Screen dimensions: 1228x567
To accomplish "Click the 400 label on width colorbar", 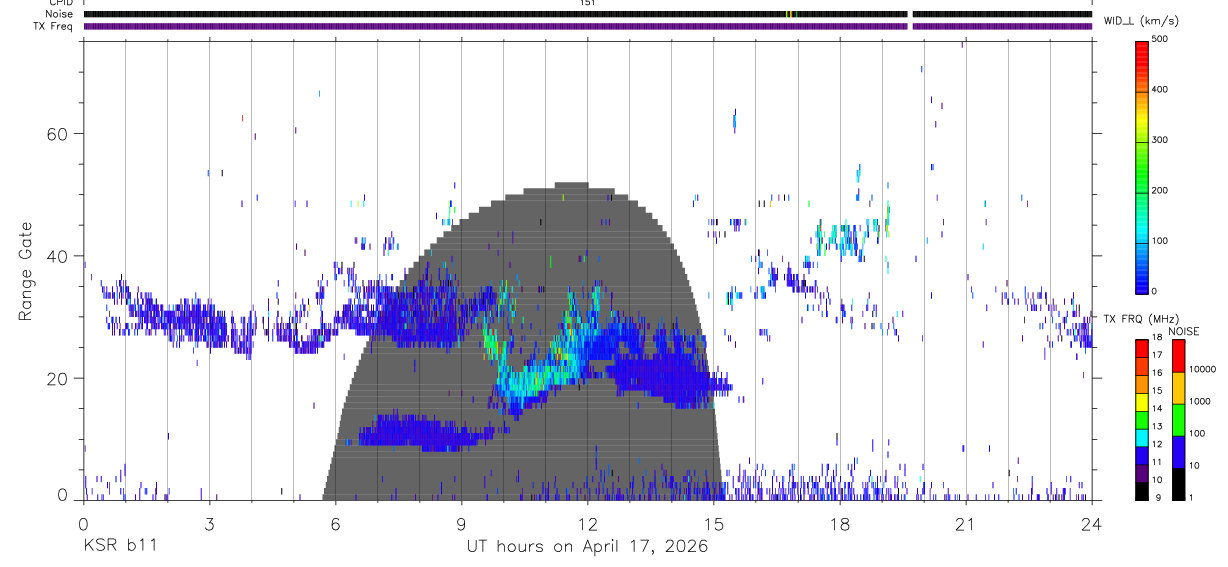I will (1160, 89).
